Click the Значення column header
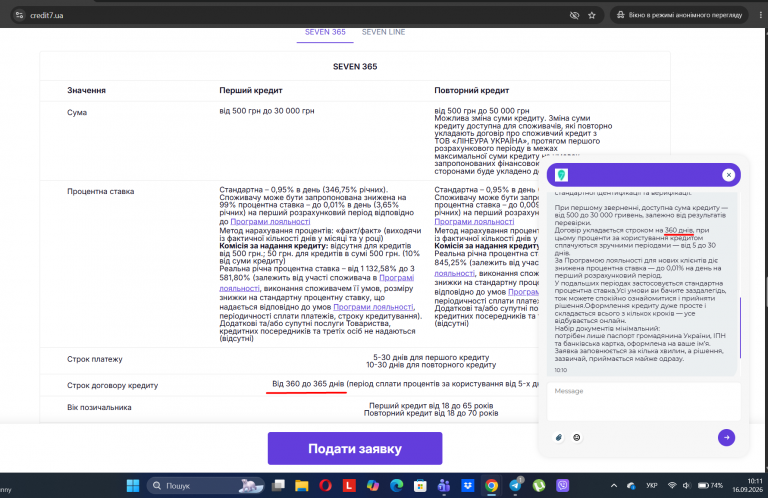This screenshot has height=498, width=768. tap(86, 91)
